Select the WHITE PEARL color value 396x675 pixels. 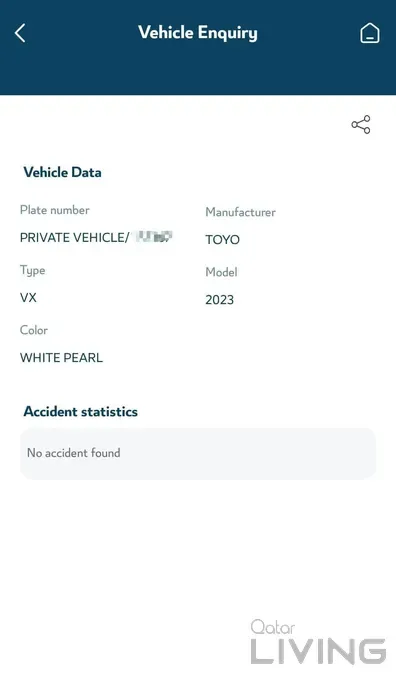[61, 358]
